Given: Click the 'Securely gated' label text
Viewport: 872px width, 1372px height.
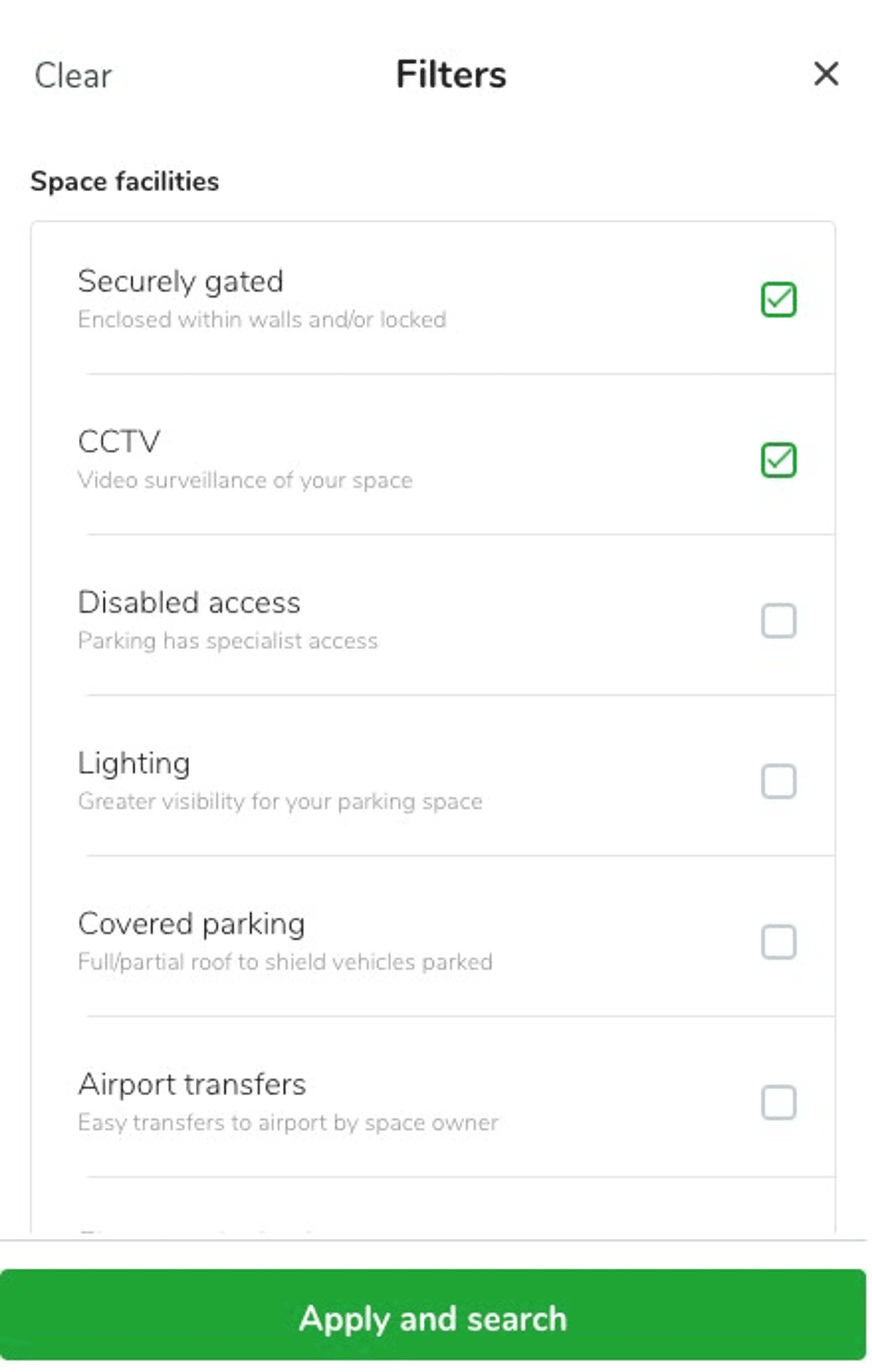Looking at the screenshot, I should pyautogui.click(x=181, y=281).
